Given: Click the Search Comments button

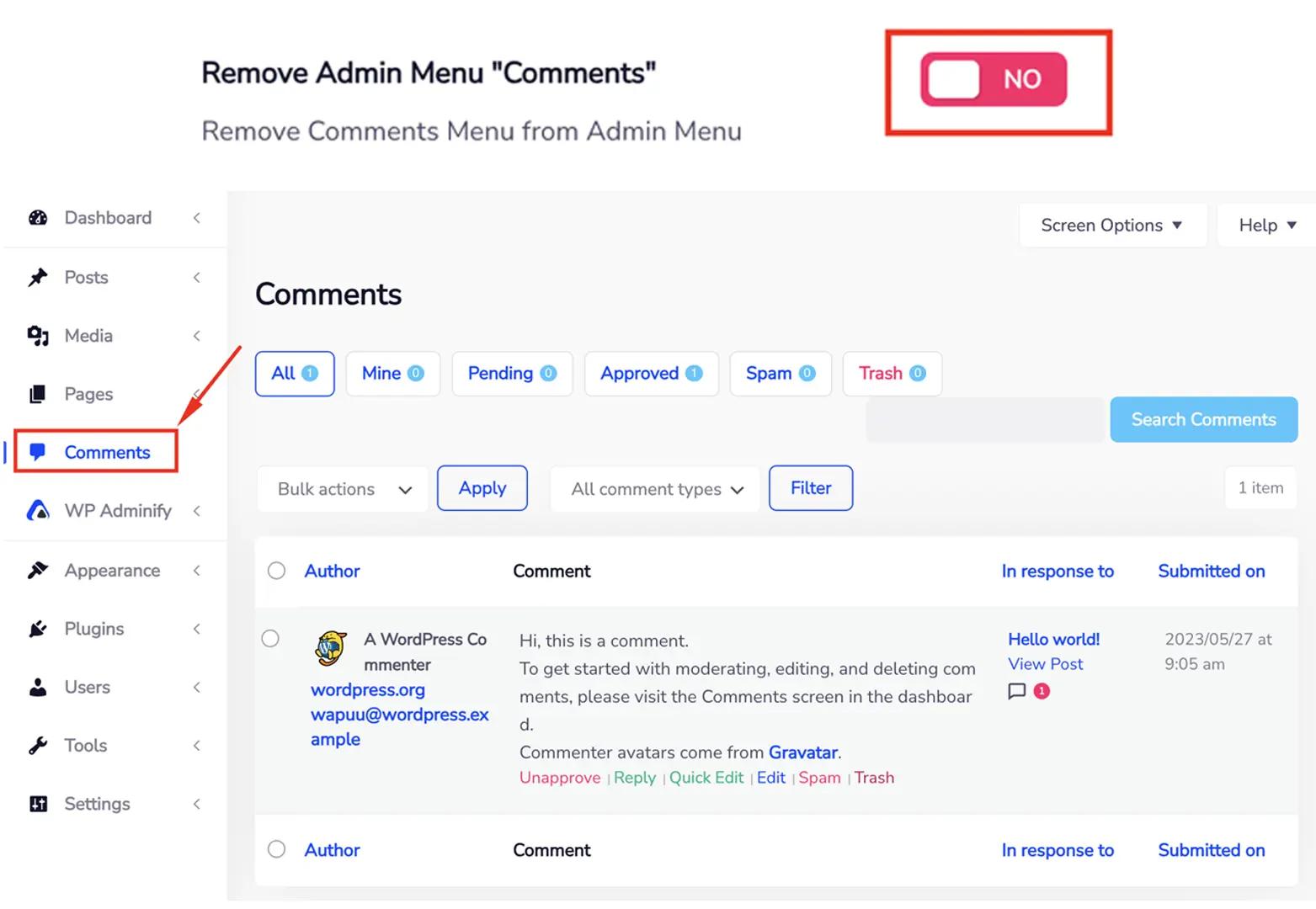Looking at the screenshot, I should (1204, 419).
